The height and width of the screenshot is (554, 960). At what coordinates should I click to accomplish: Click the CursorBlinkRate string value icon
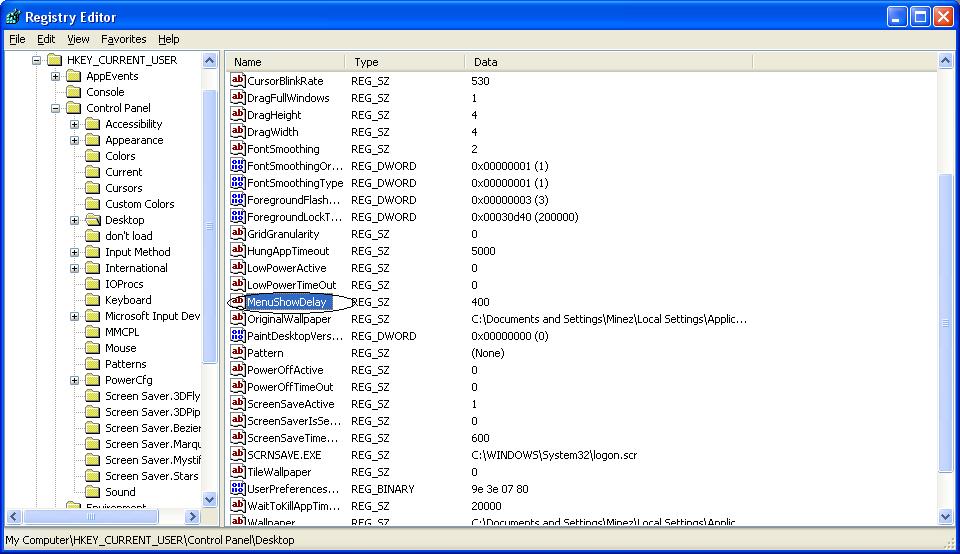coord(238,80)
